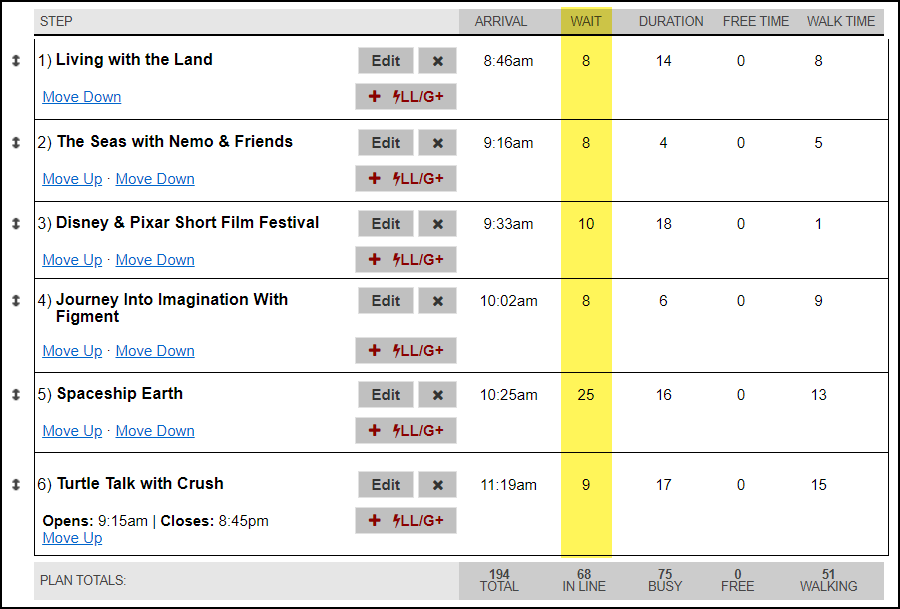900x609 pixels.
Task: Move Journey Into Imagination up
Action: point(72,351)
